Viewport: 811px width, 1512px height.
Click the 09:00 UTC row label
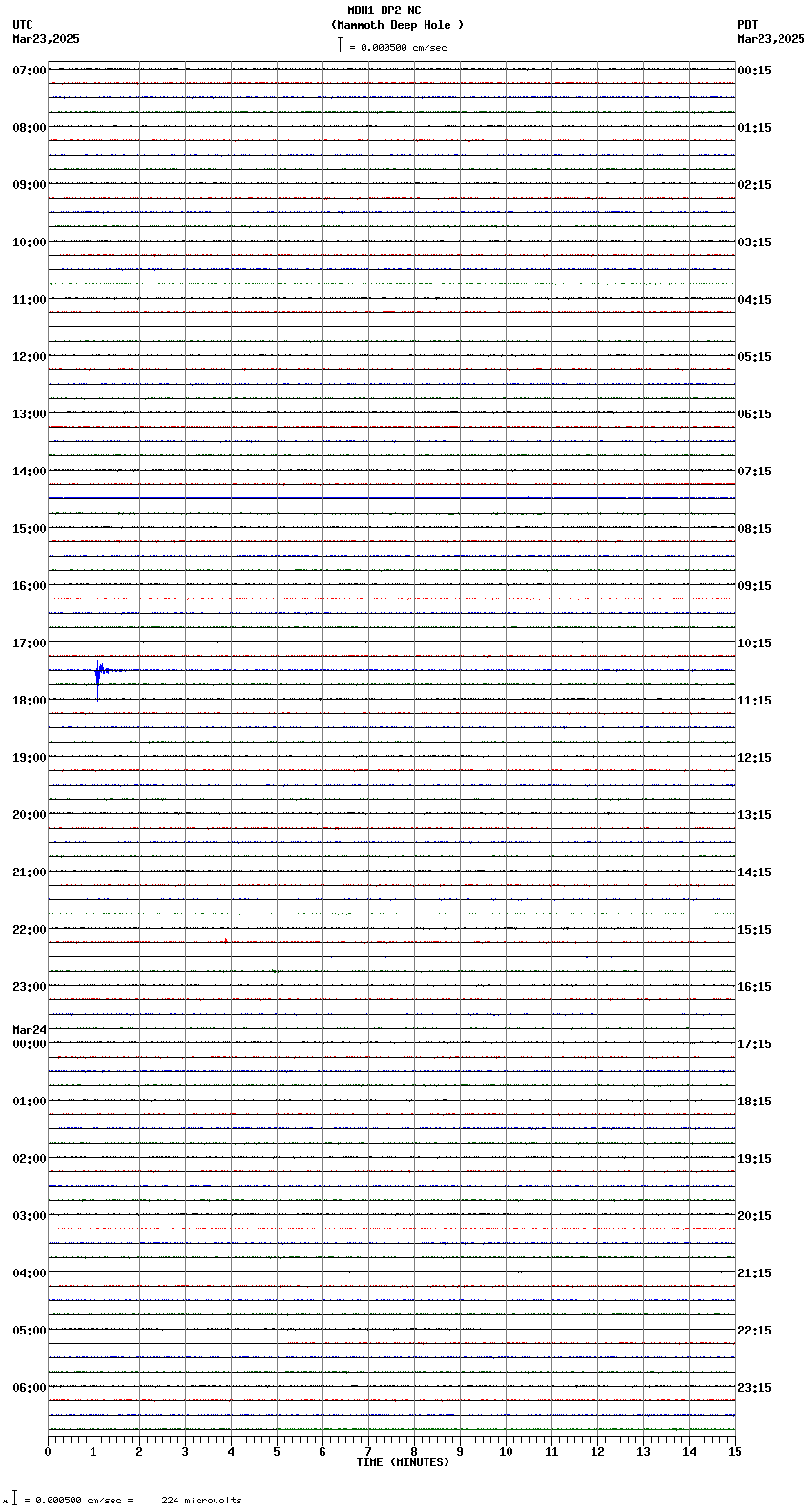pos(30,185)
